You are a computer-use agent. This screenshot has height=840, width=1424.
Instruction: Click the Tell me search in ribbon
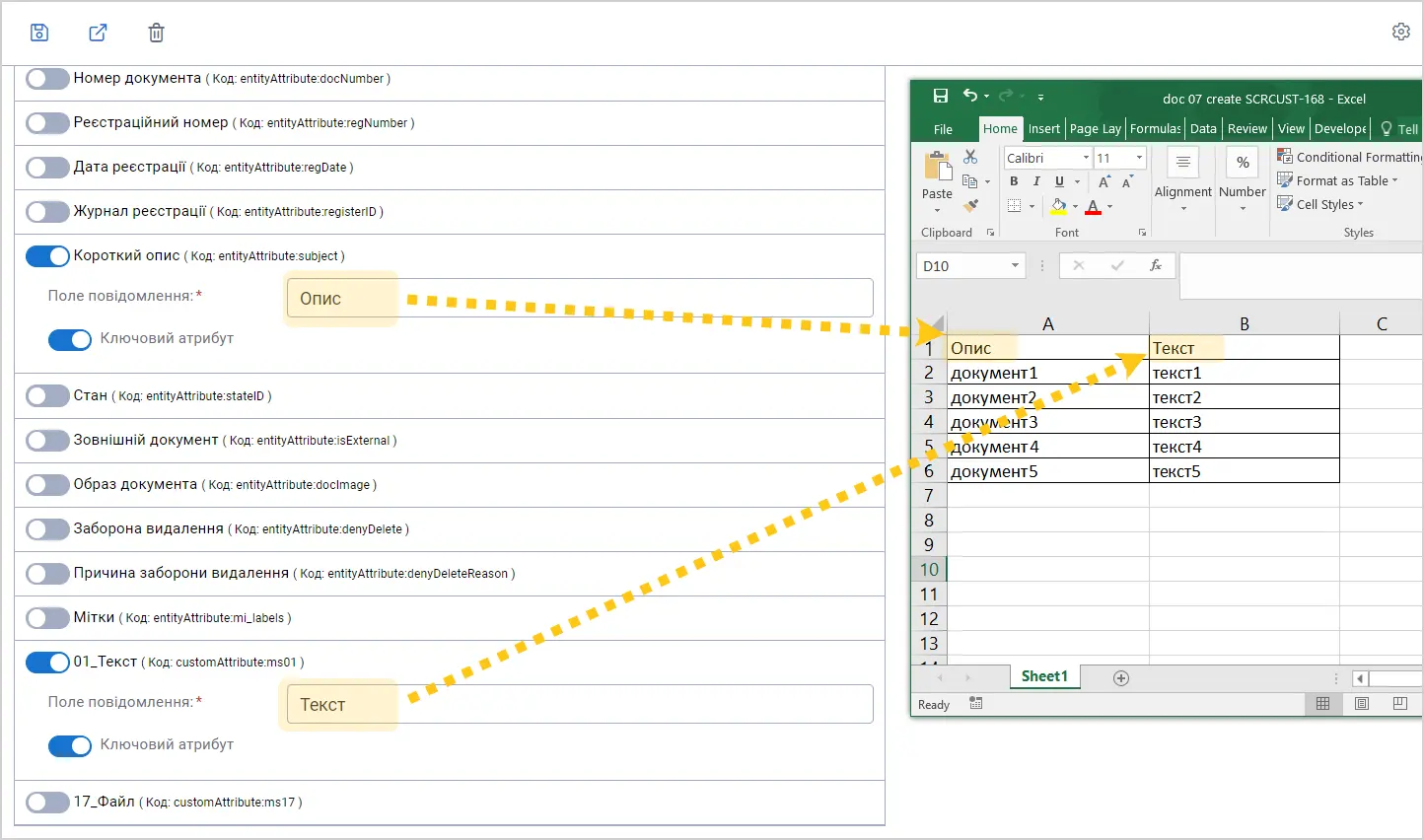click(1399, 129)
